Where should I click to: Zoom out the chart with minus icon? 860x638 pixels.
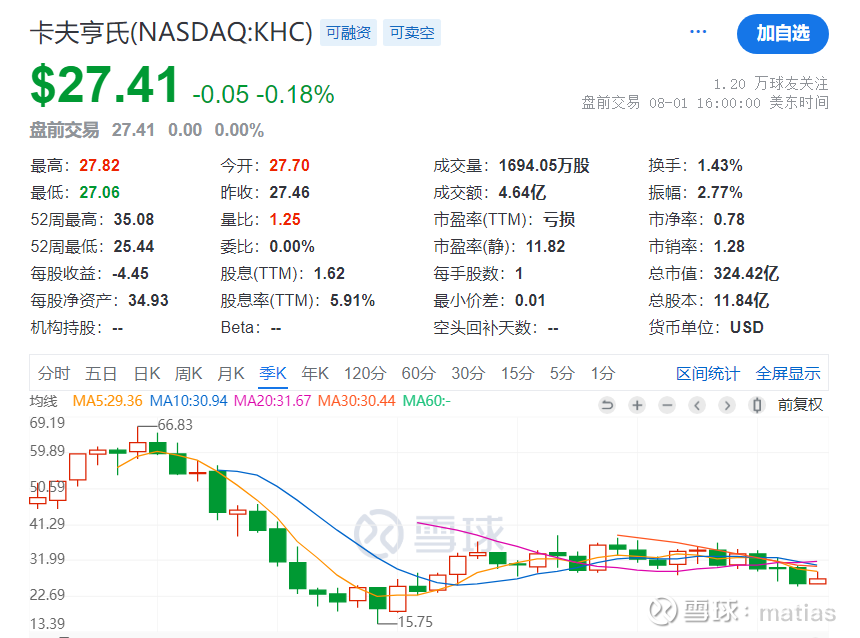[x=667, y=405]
